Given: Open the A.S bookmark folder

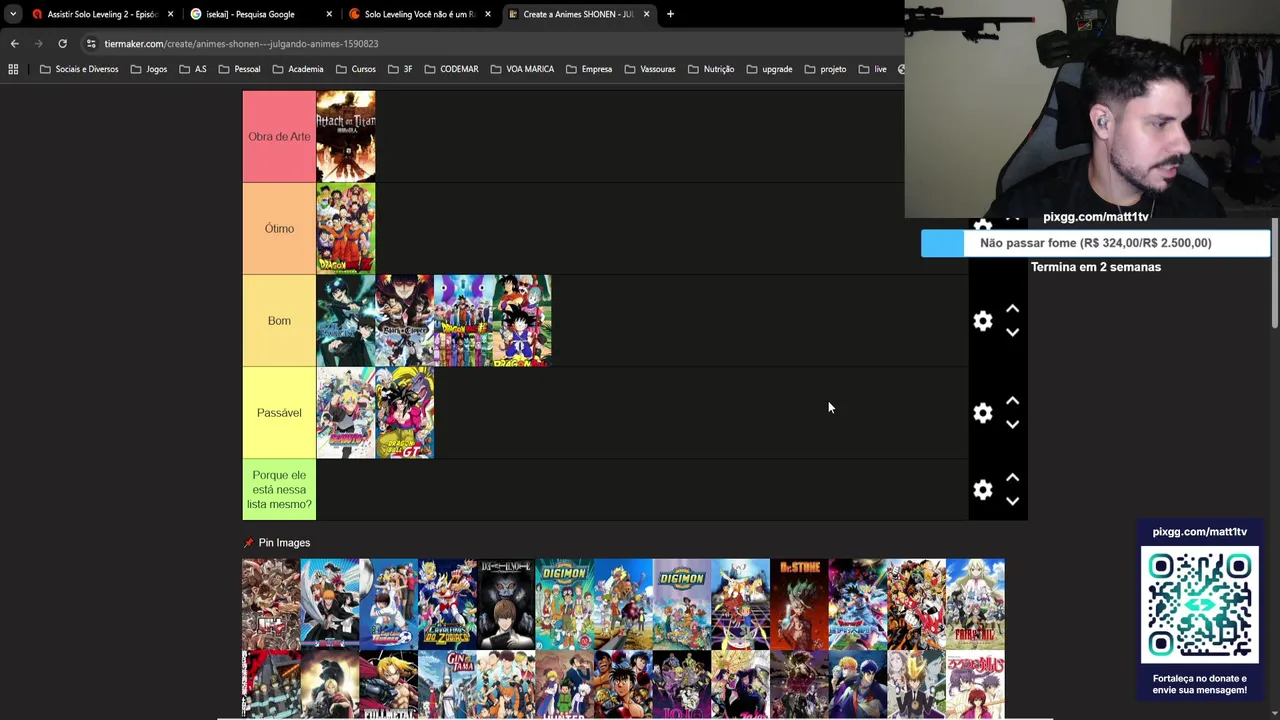Looking at the screenshot, I should (193, 69).
